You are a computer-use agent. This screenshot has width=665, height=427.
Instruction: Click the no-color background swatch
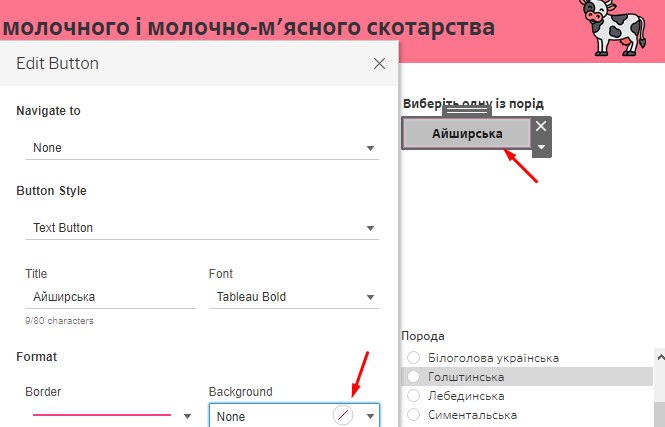click(x=343, y=416)
